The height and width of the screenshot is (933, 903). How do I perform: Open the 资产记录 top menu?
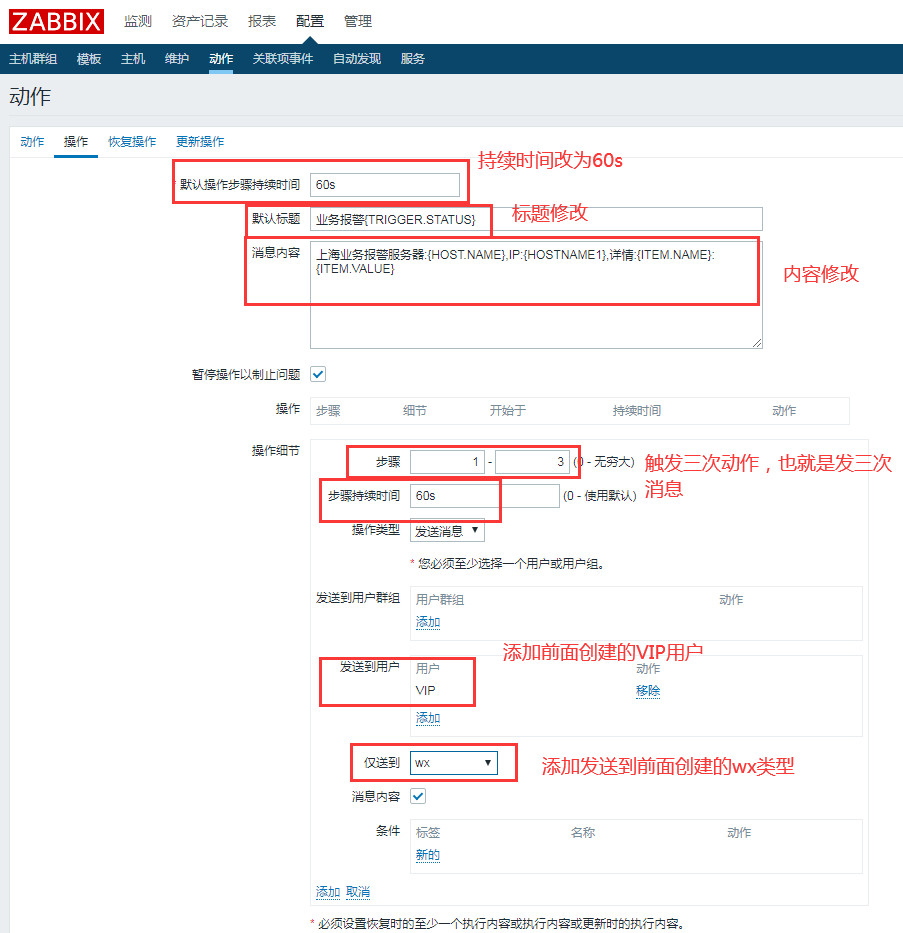click(x=200, y=21)
